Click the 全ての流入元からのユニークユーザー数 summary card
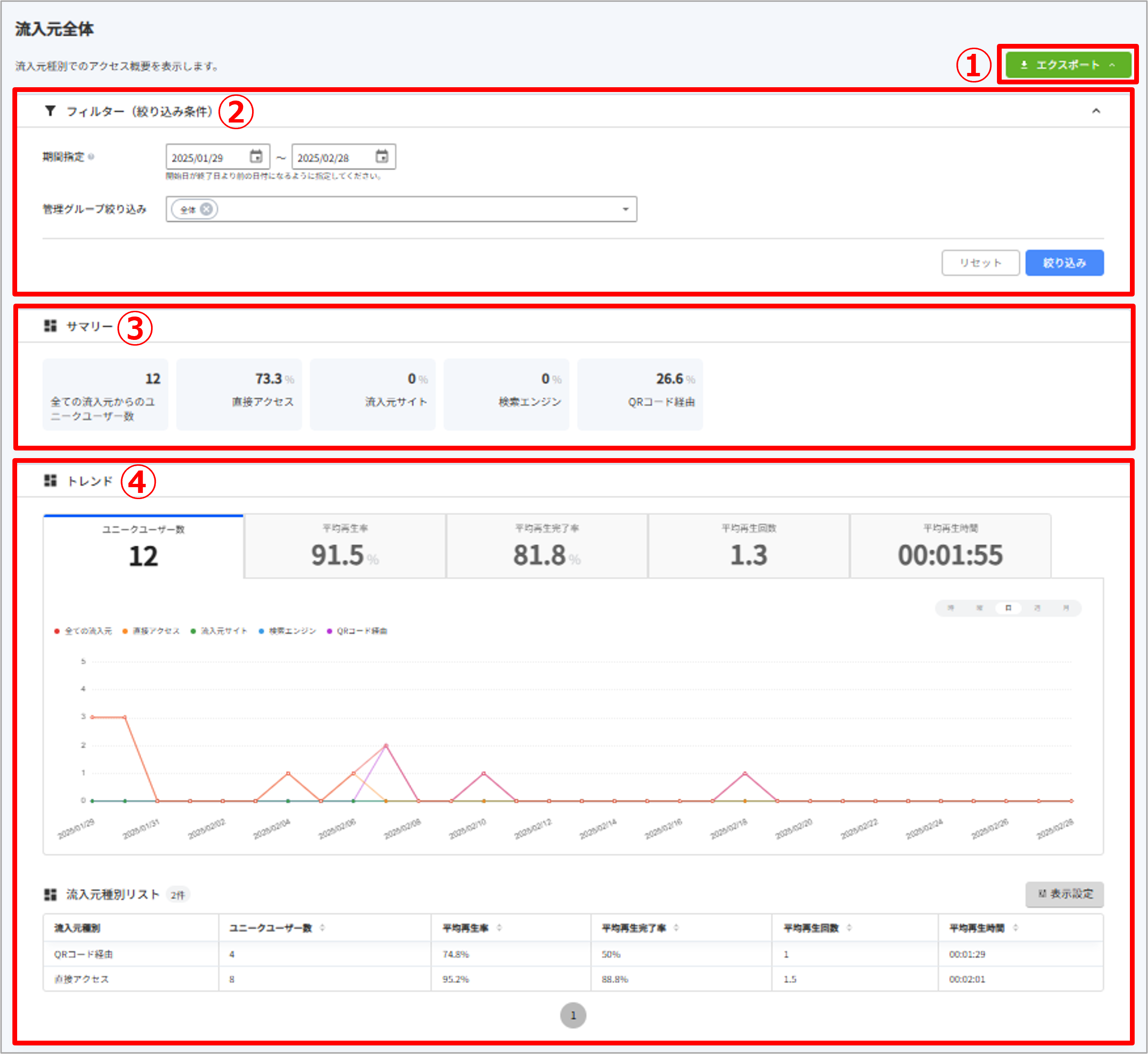Screen dimensions: 1148x1054 point(105,394)
